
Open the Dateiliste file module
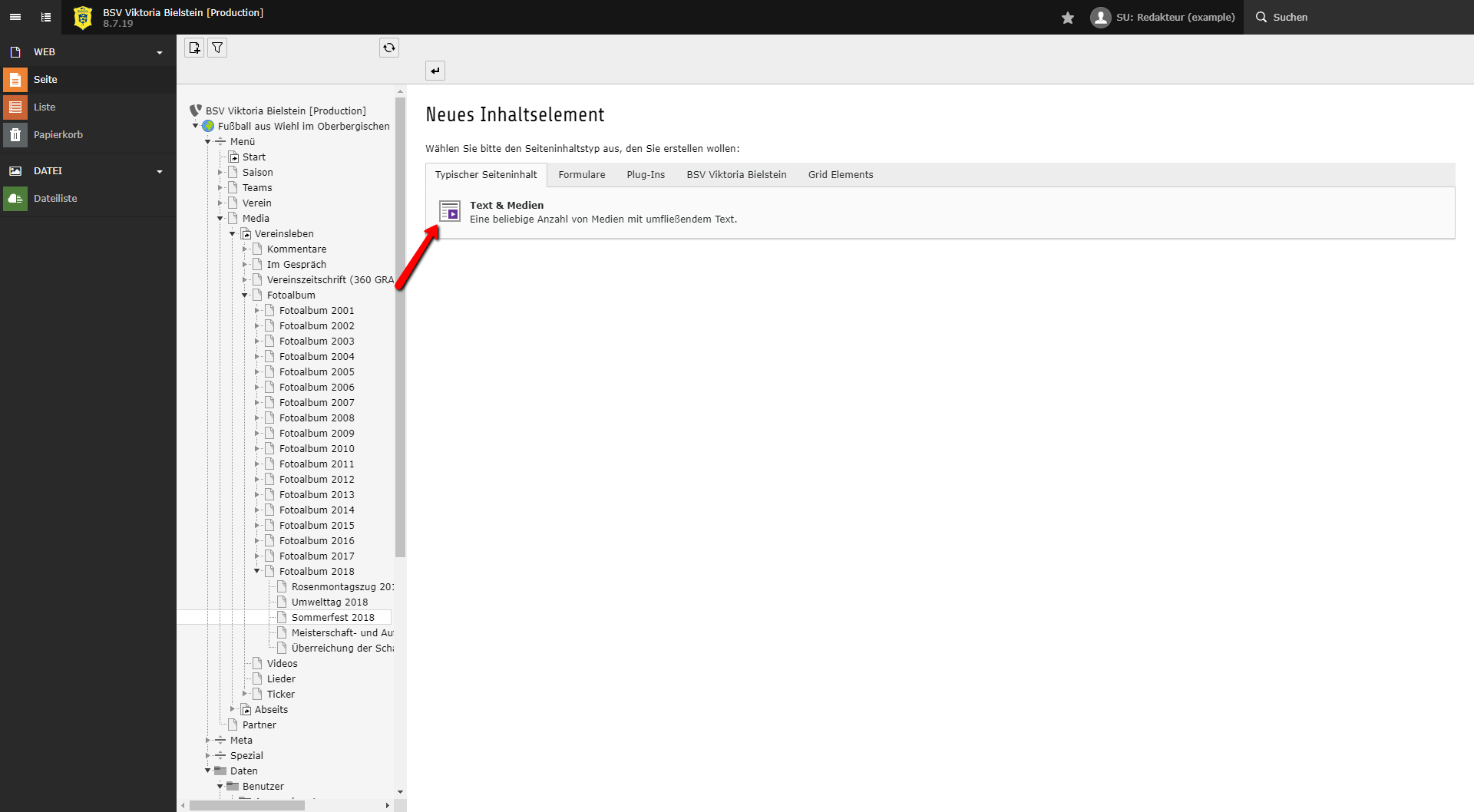pyautogui.click(x=55, y=199)
